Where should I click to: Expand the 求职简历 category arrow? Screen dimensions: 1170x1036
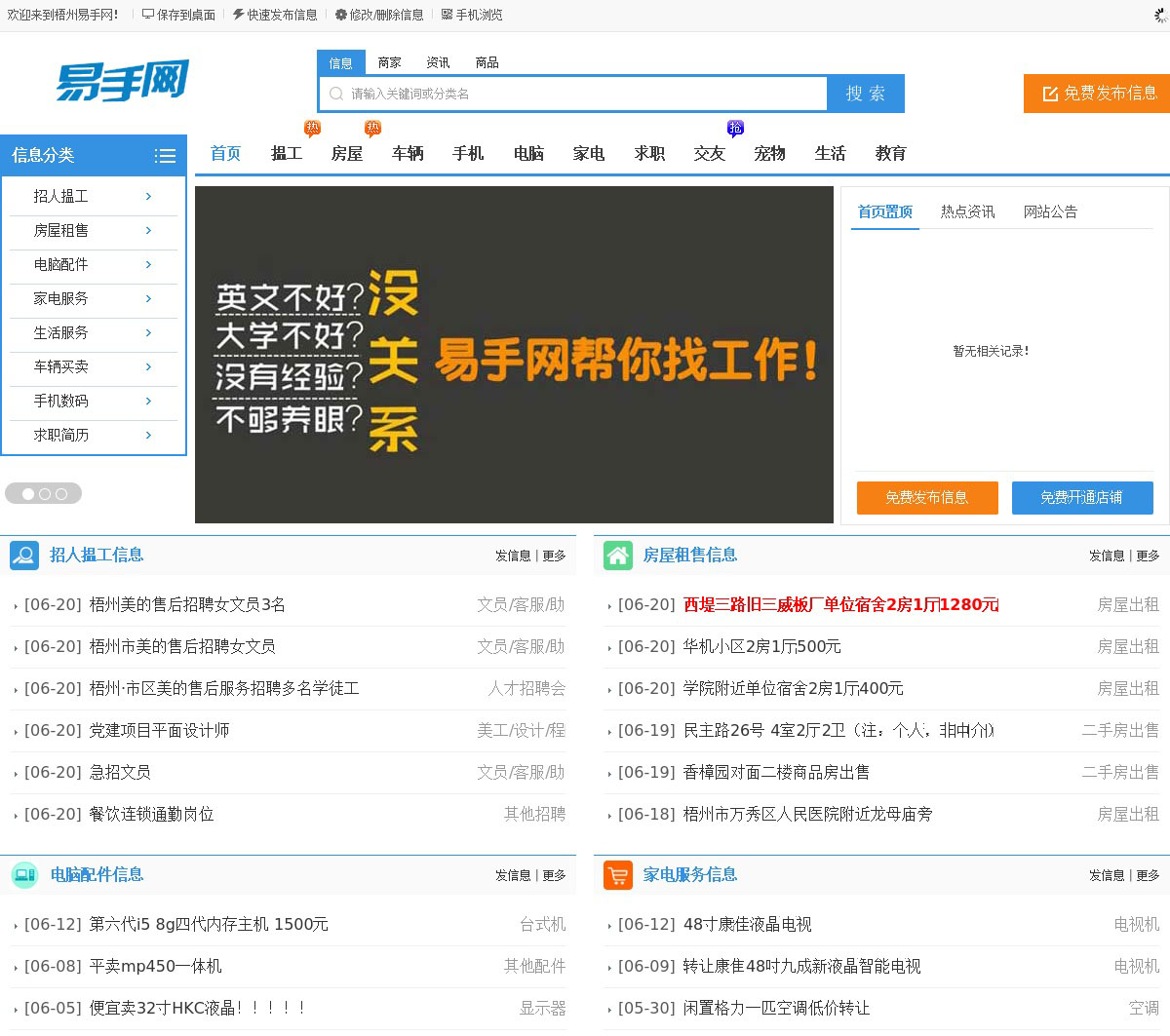click(x=148, y=436)
